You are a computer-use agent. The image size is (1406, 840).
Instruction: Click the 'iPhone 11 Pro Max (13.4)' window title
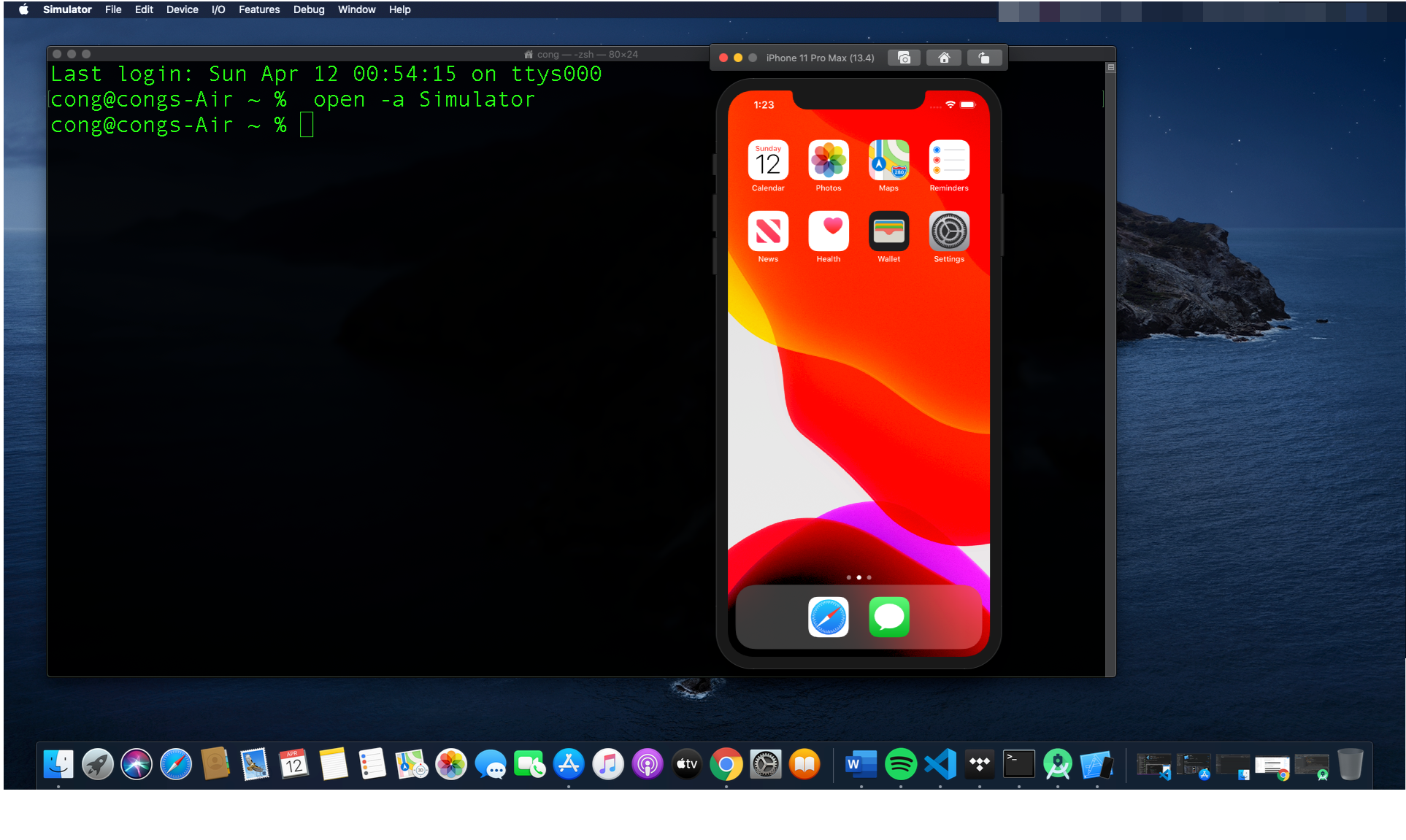(x=820, y=58)
